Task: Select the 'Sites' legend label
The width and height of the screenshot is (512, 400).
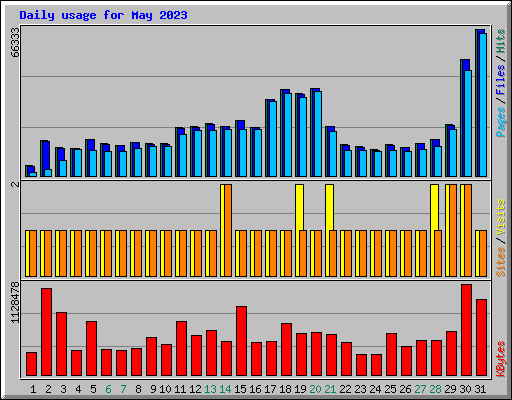Action: point(501,262)
